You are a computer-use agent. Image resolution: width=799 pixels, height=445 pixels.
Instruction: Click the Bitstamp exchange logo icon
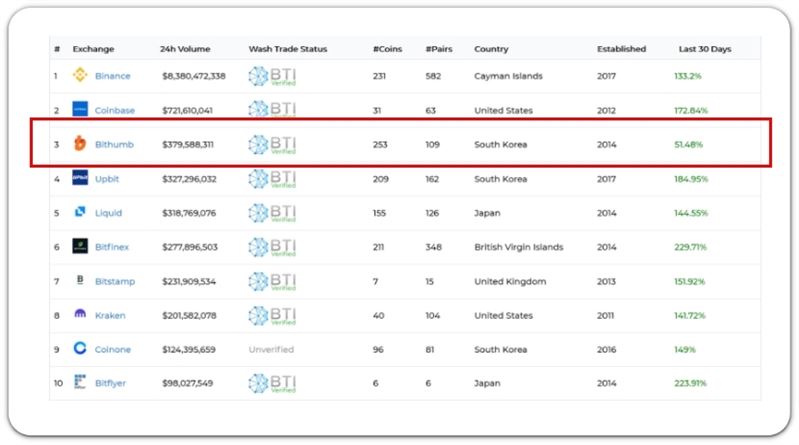pyautogui.click(x=80, y=280)
